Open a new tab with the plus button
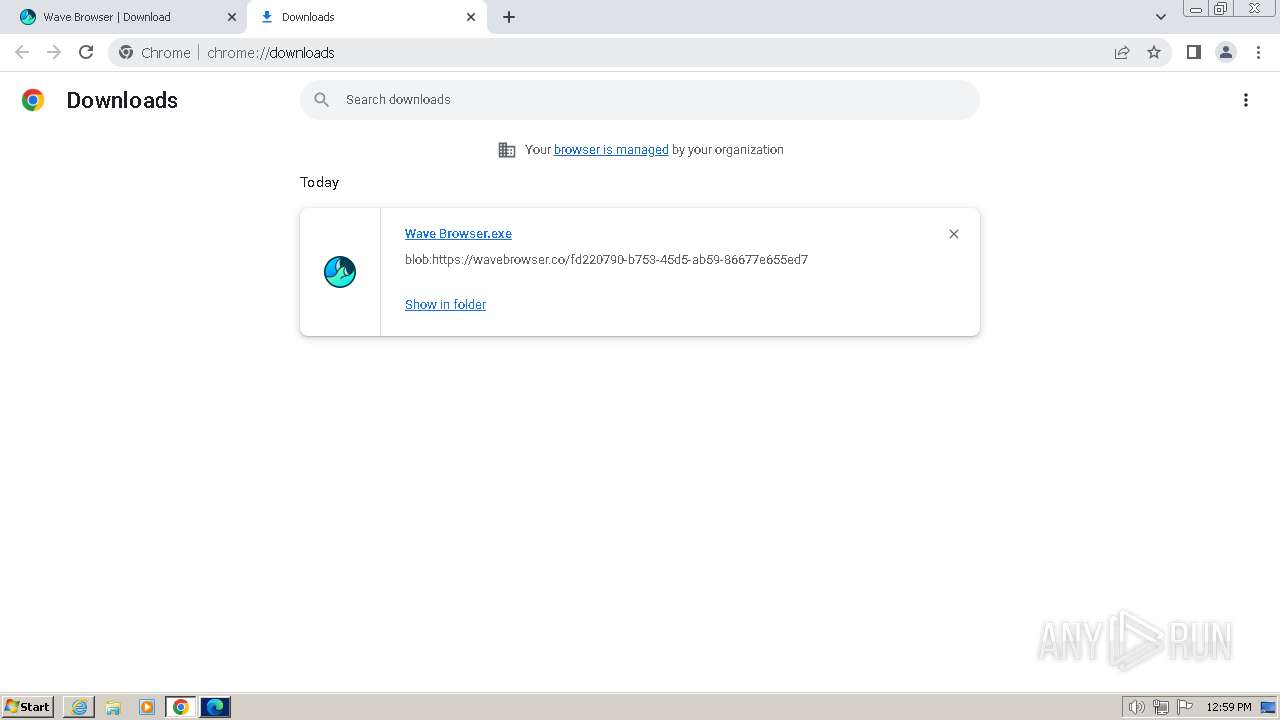The height and width of the screenshot is (720, 1280). coord(509,17)
